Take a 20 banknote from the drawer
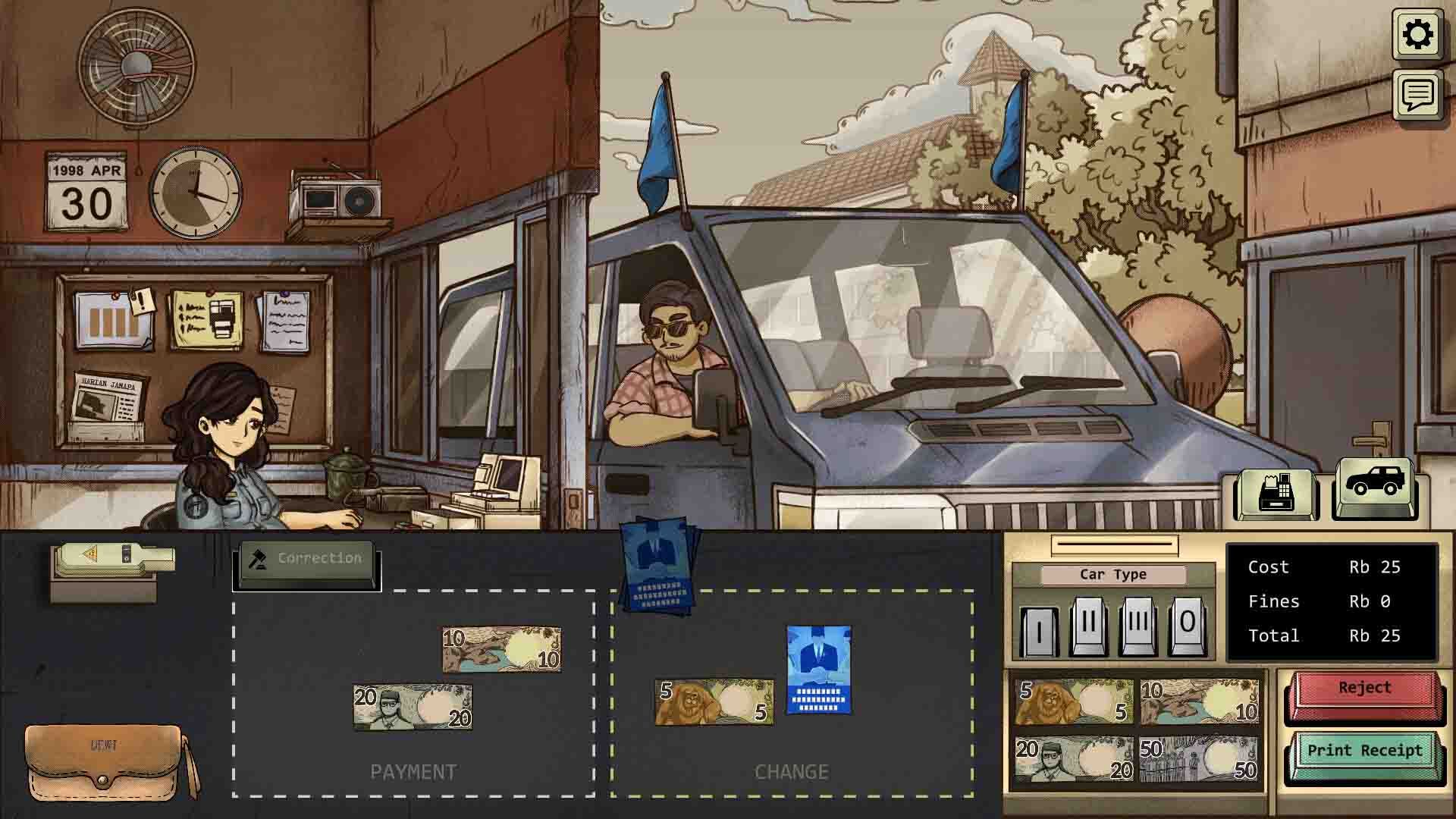Image resolution: width=1456 pixels, height=819 pixels. 1073,759
